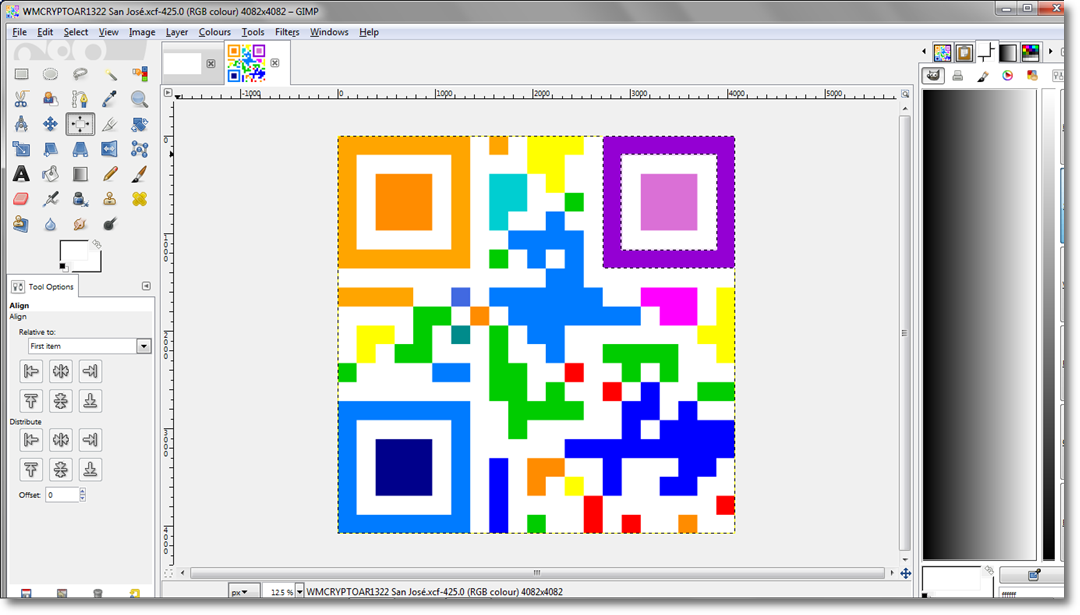Select the Shear tool

[x=50, y=149]
